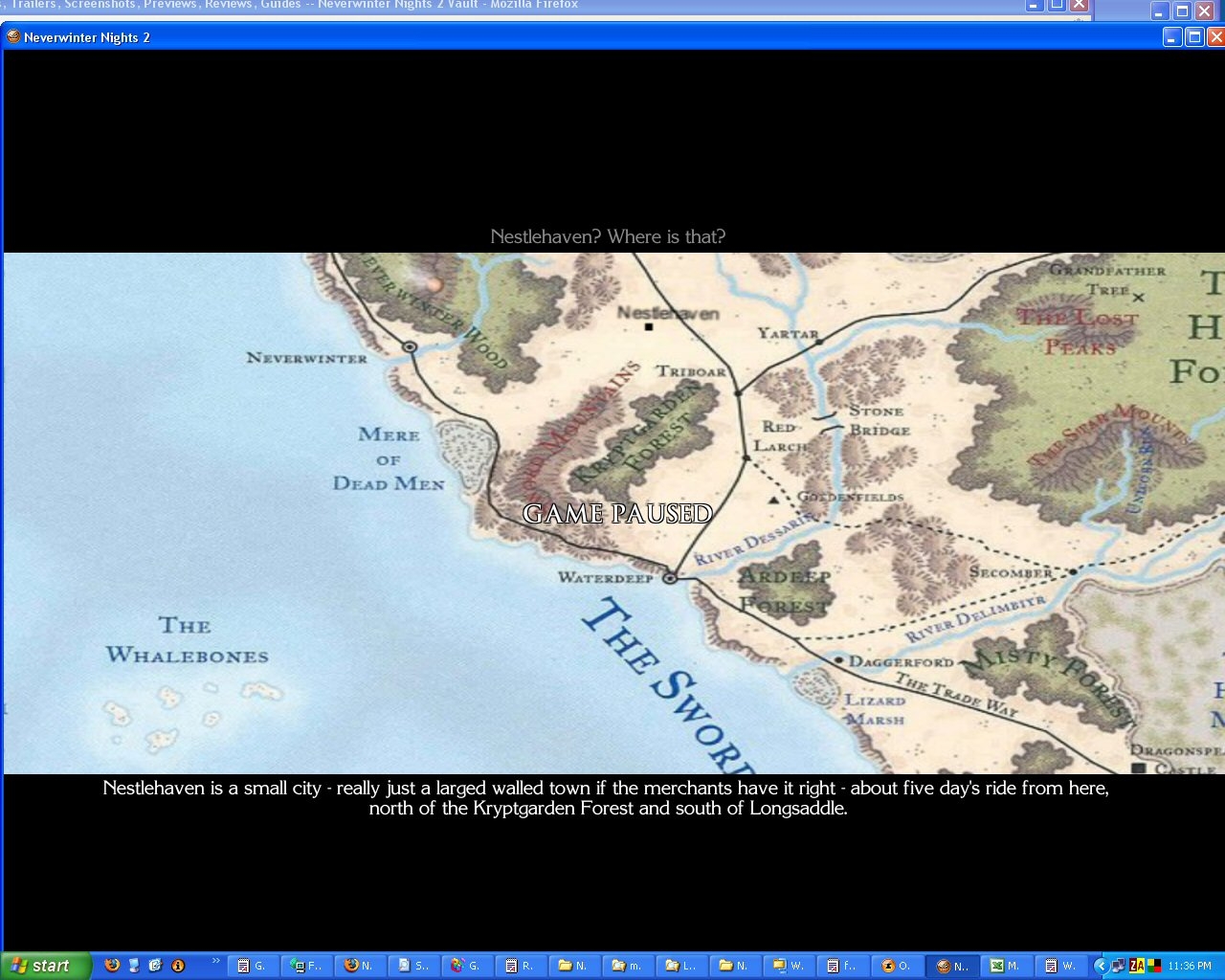Minimize the Neverwinter Nights 2 window
Screen dimensions: 1225x980
(x=1172, y=37)
